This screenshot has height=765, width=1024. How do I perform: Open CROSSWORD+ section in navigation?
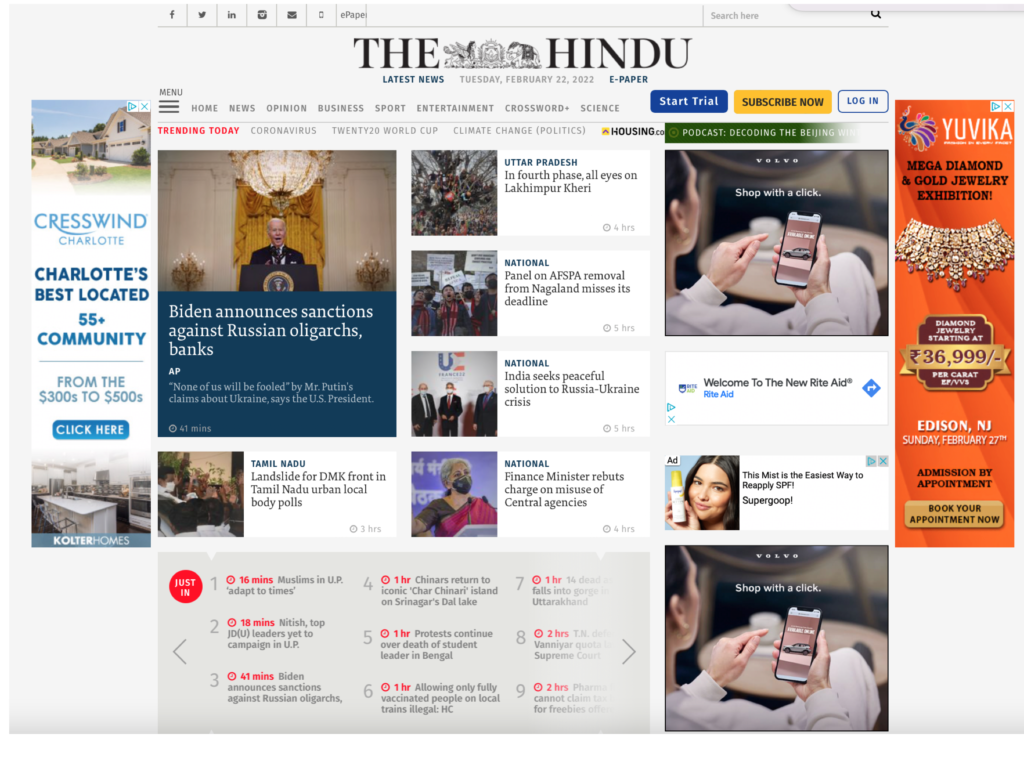(537, 108)
